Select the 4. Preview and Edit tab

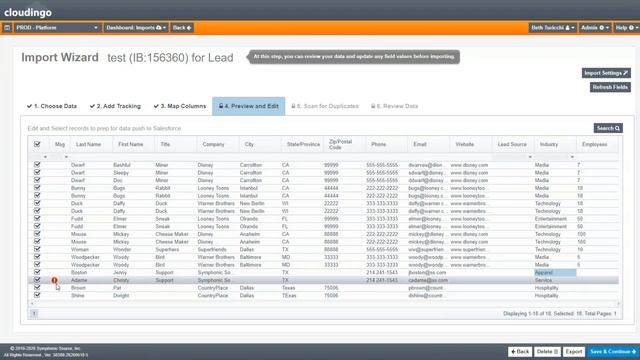(x=249, y=106)
